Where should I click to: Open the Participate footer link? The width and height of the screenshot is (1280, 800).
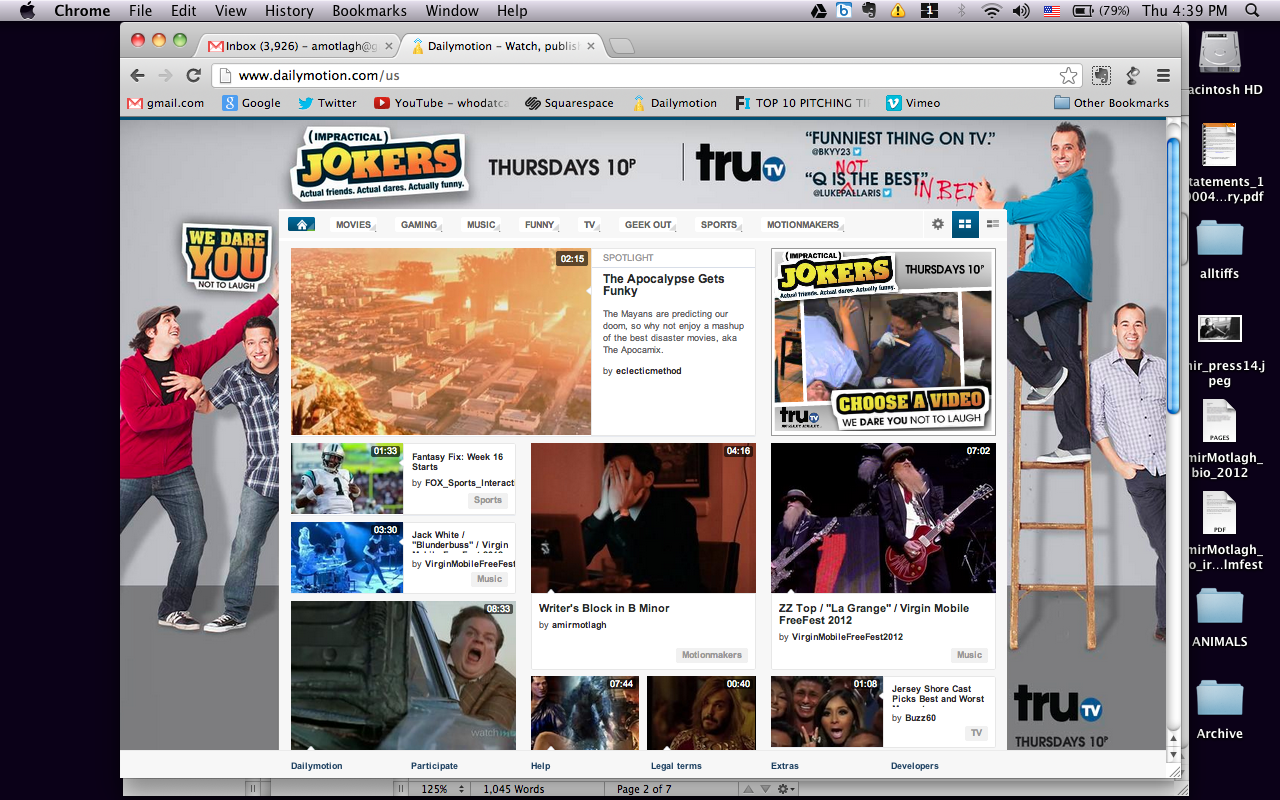tap(434, 766)
